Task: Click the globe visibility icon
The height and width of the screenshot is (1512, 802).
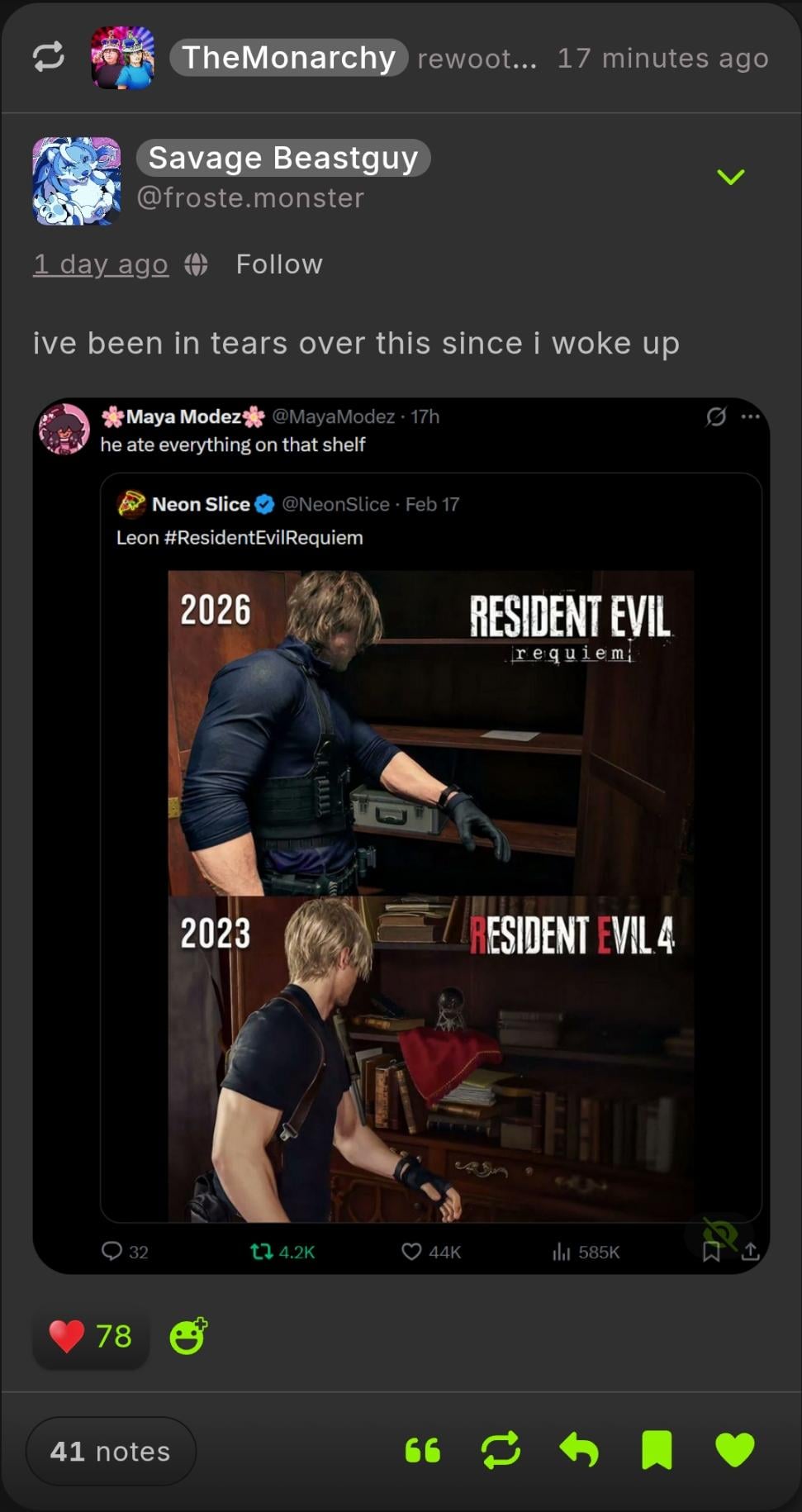Action: [x=196, y=264]
